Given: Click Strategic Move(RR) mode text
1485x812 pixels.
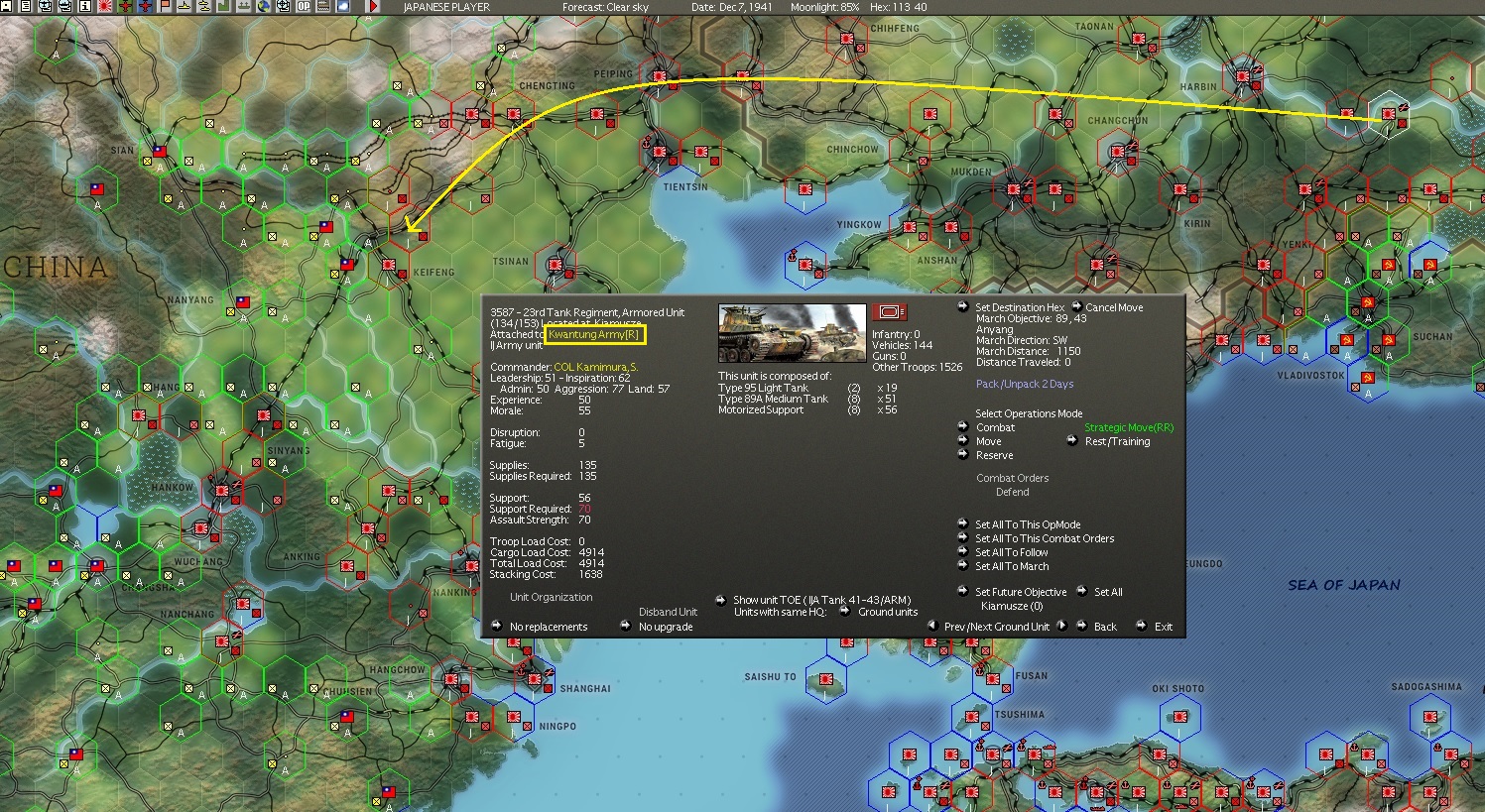Looking at the screenshot, I should pyautogui.click(x=1129, y=427).
